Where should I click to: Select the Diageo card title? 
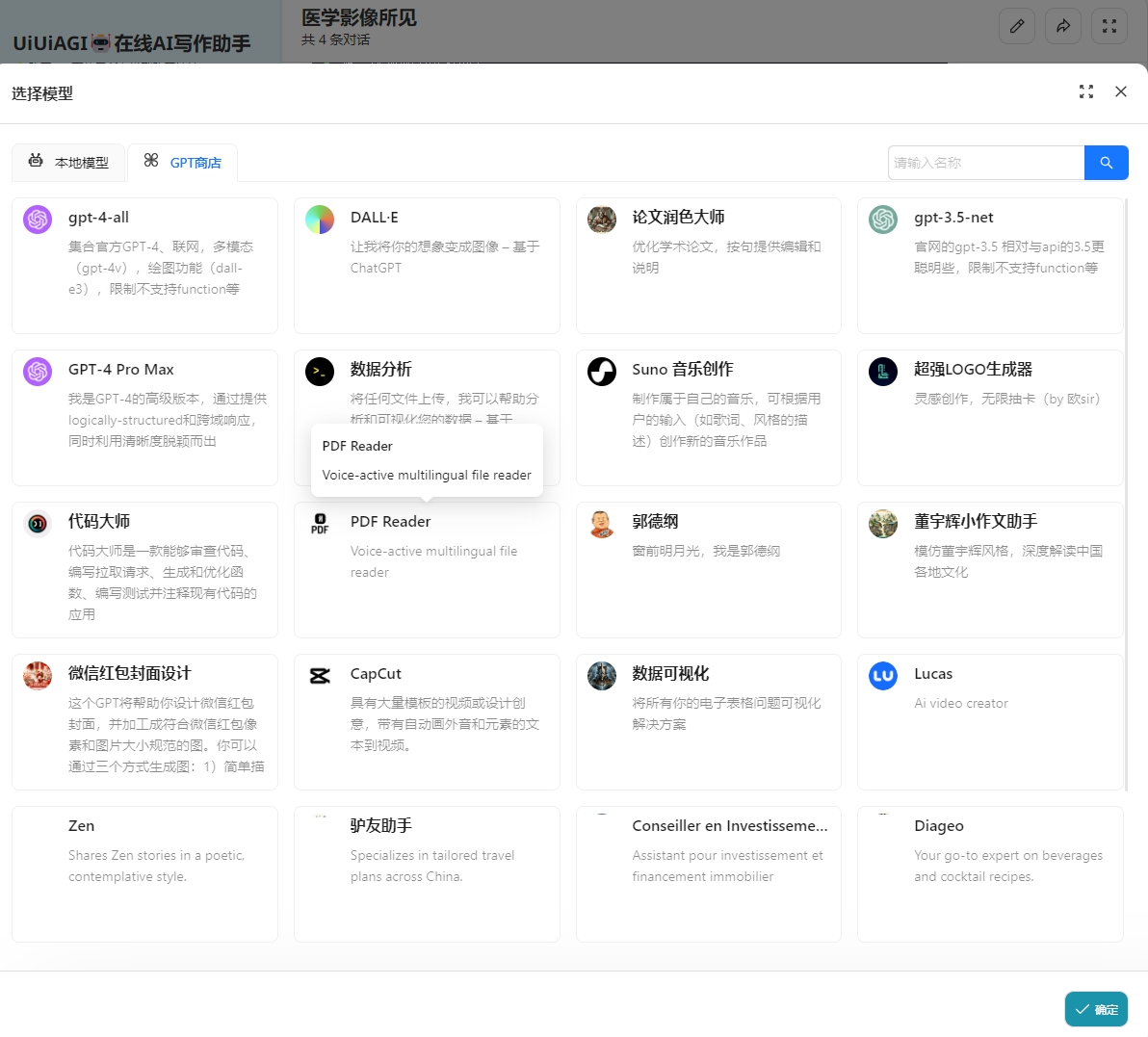[939, 826]
